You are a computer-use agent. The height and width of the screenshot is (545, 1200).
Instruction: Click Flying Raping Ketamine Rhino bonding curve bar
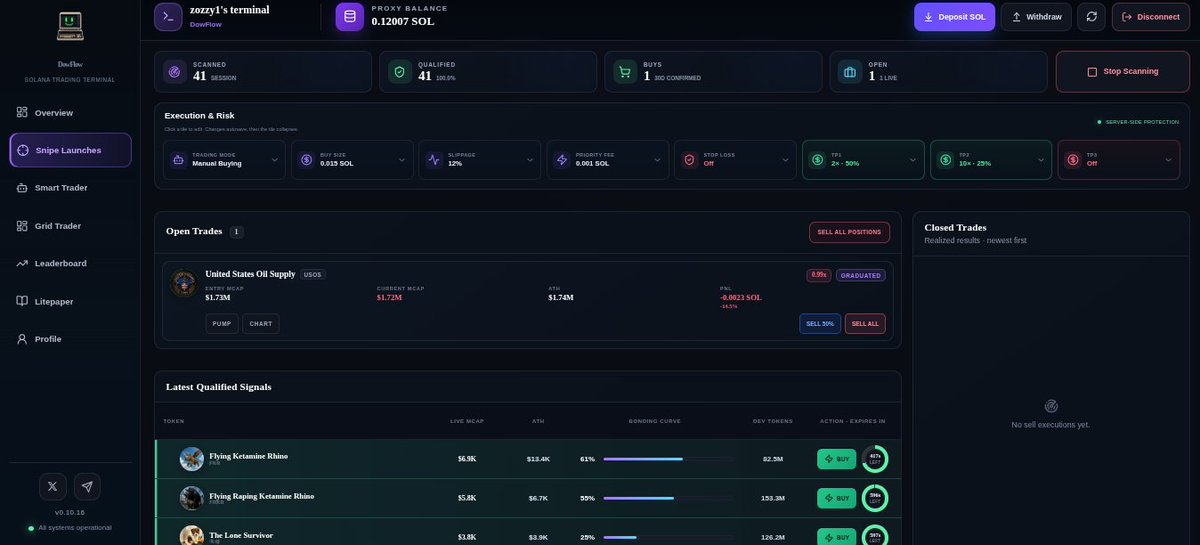coord(668,497)
